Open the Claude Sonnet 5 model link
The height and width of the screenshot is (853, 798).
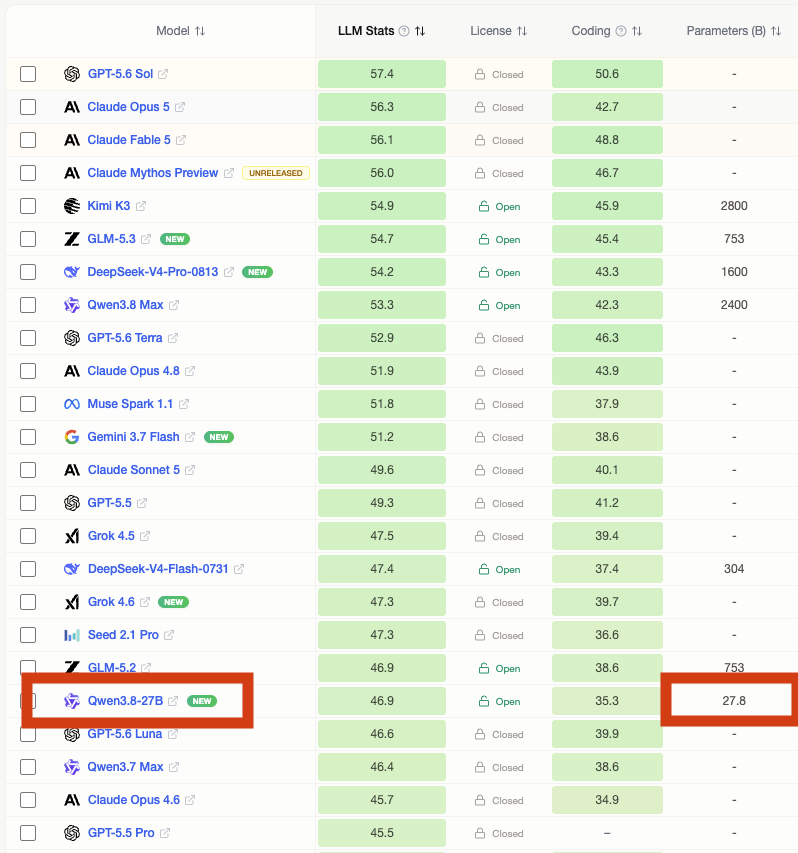134,470
